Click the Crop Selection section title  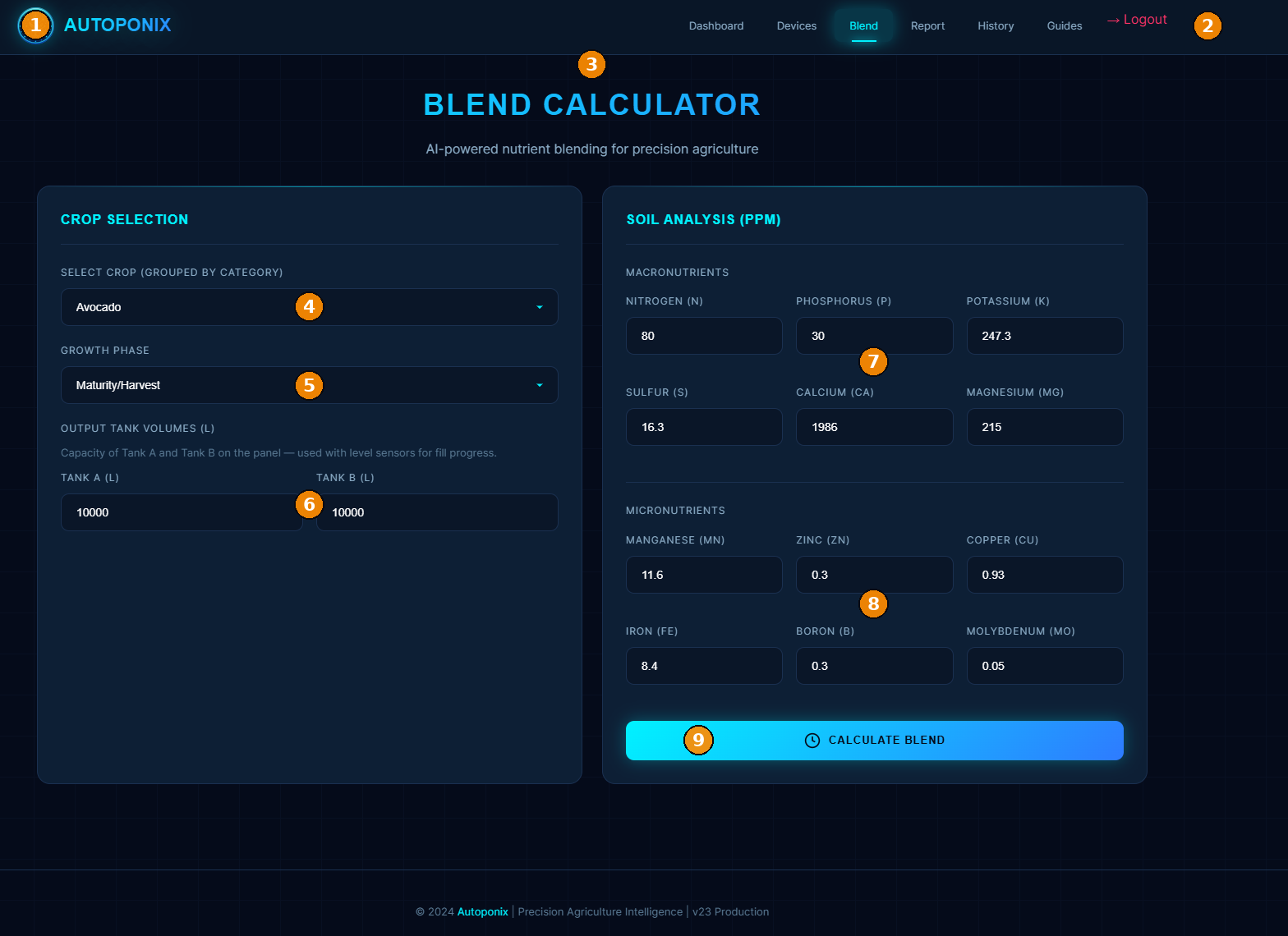(125, 219)
